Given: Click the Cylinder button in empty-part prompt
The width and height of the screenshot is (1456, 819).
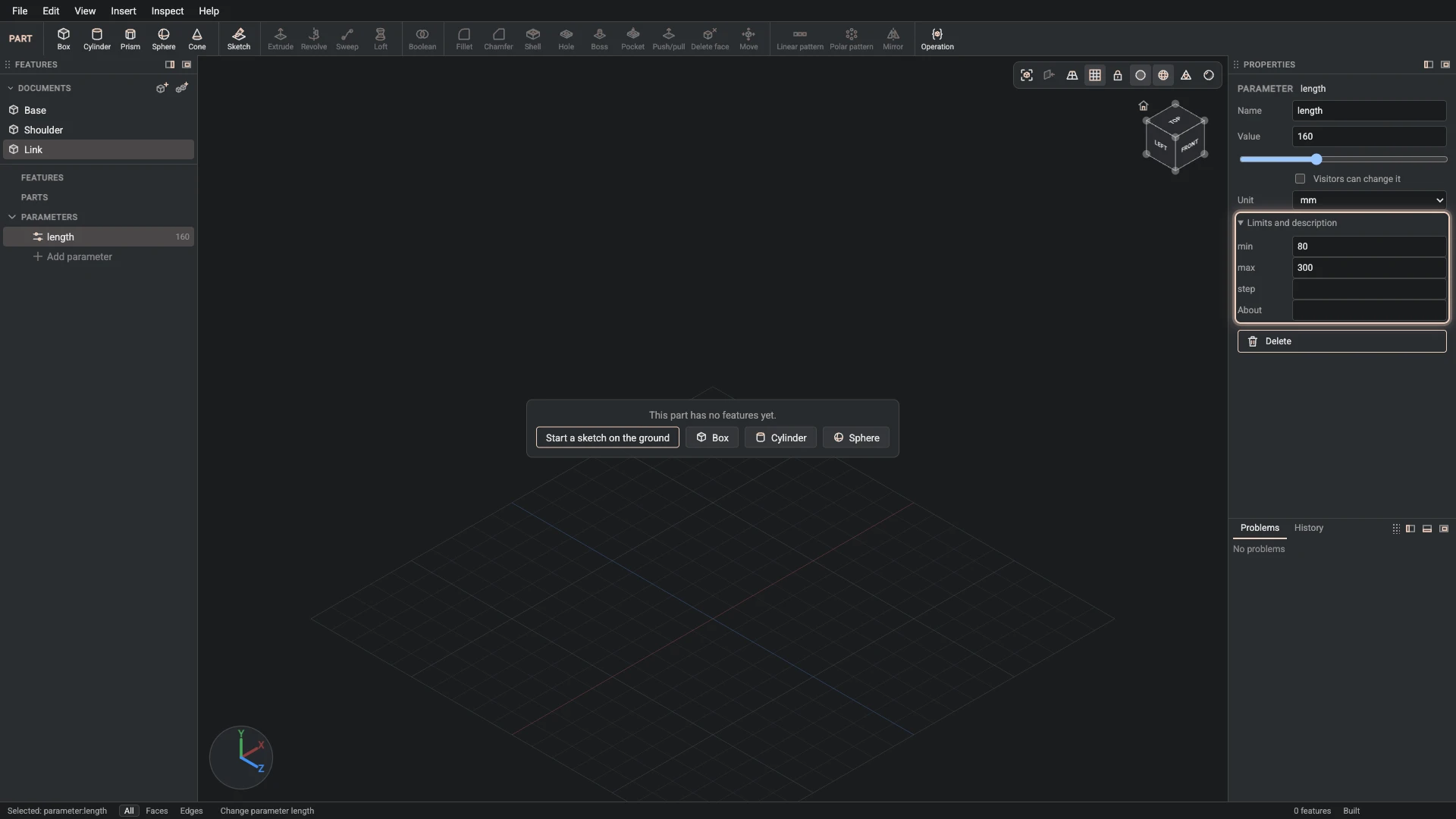Looking at the screenshot, I should [780, 438].
